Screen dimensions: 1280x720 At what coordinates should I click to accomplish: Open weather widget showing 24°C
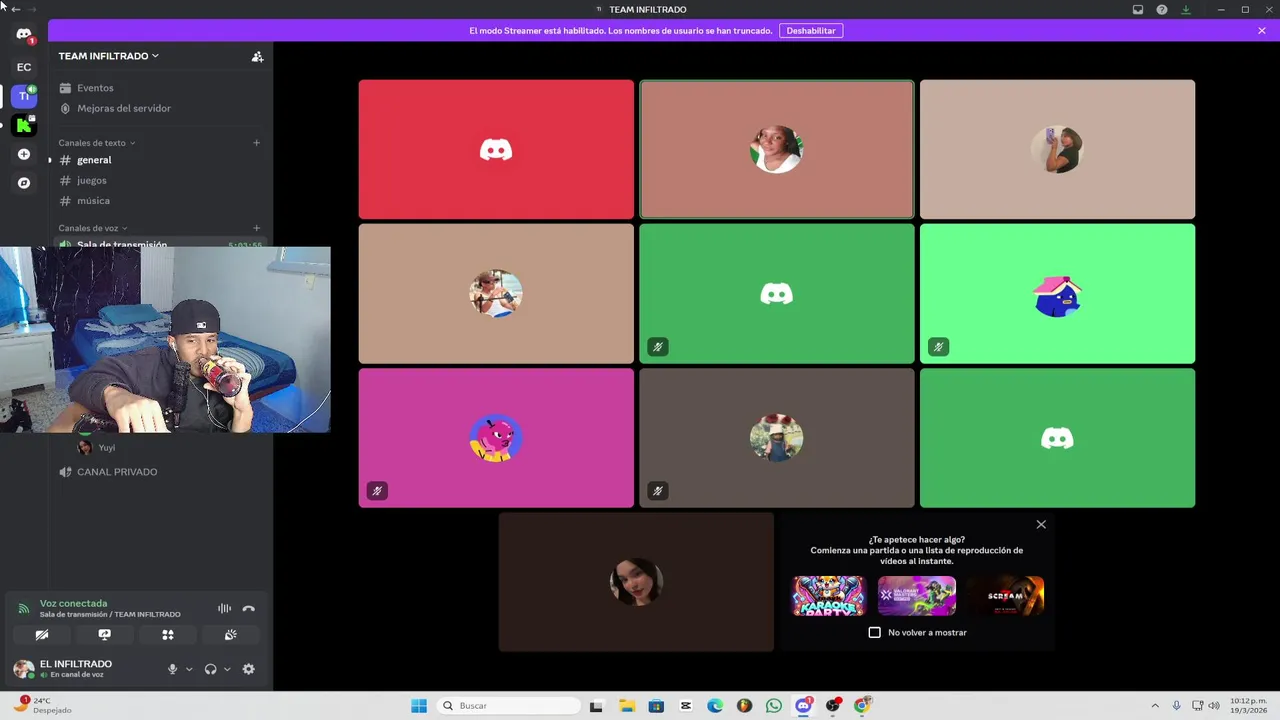click(x=43, y=706)
